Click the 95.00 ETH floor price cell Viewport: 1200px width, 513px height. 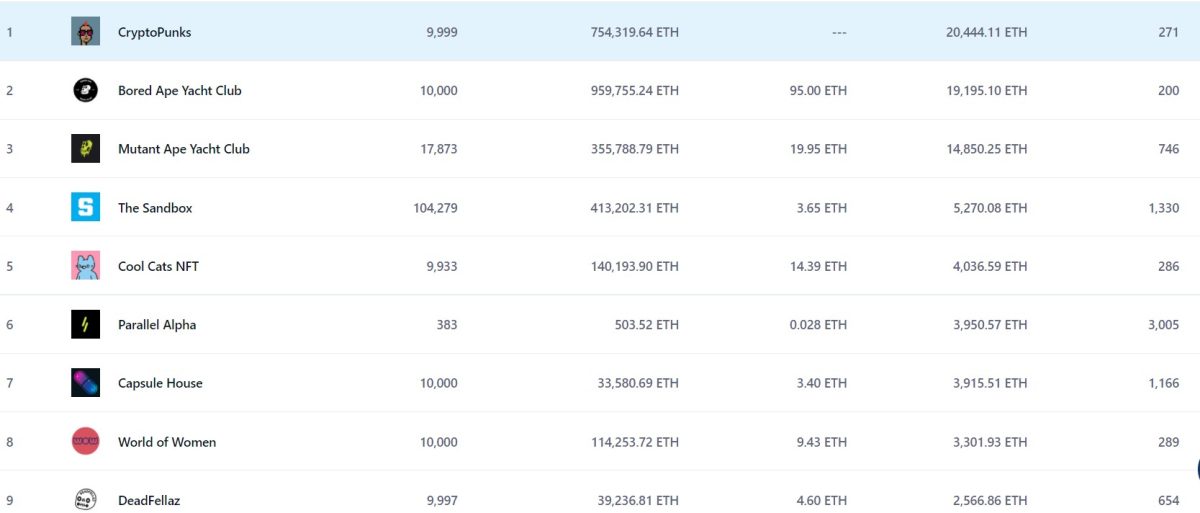pyautogui.click(x=818, y=91)
